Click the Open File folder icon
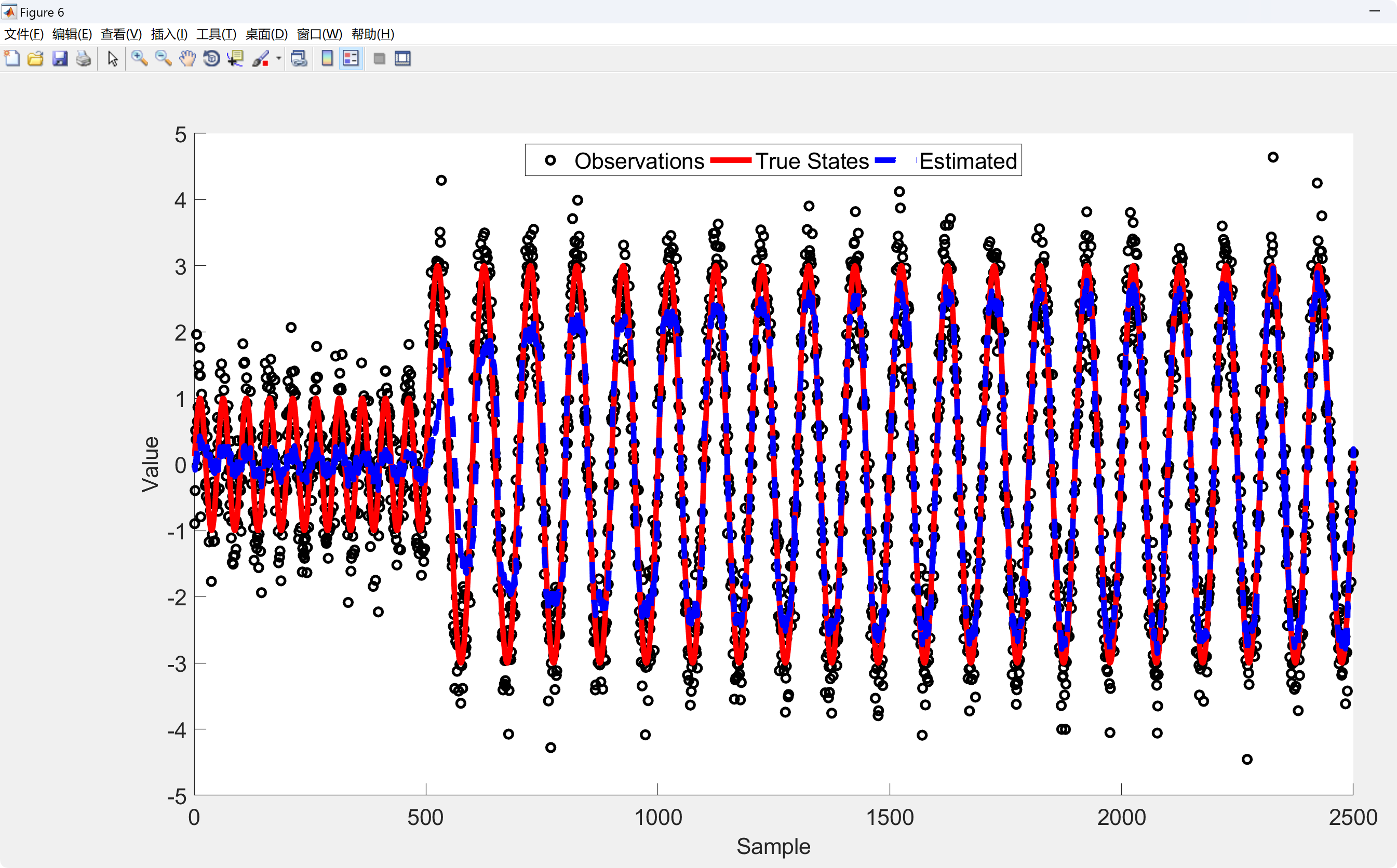 point(36,59)
